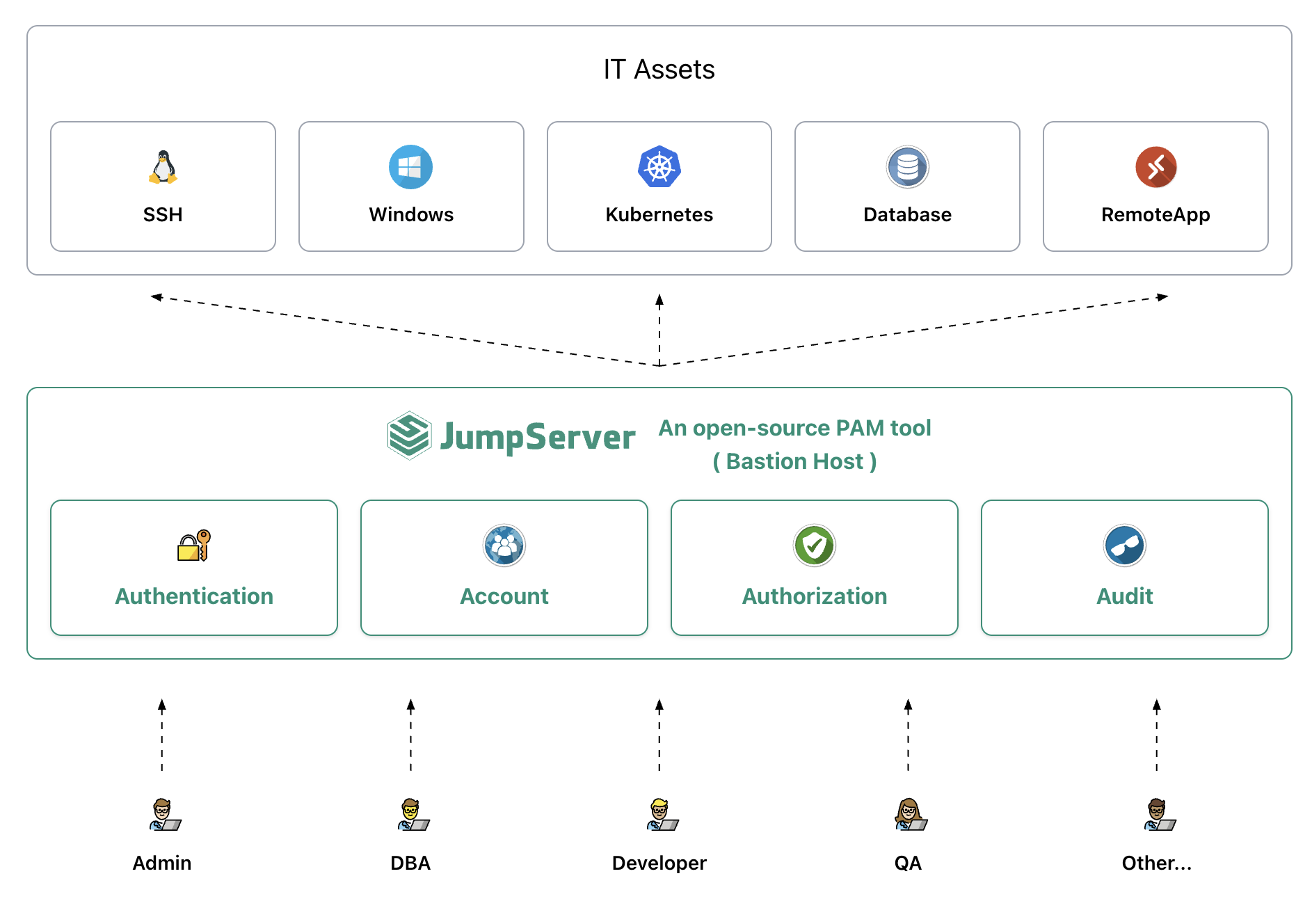Click 'An open-source PAM tool' text
Image resolution: width=1312 pixels, height=924 pixels.
(794, 428)
